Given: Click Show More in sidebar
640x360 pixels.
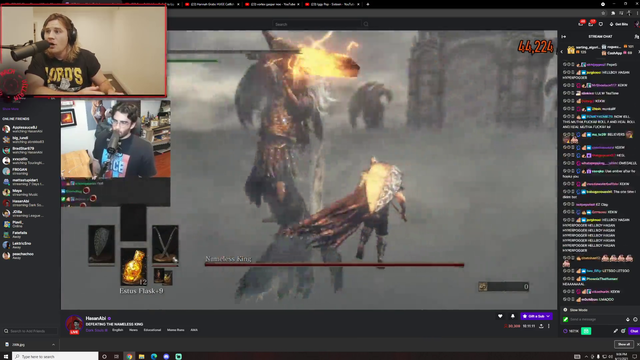Looking at the screenshot, I should click(10, 109).
